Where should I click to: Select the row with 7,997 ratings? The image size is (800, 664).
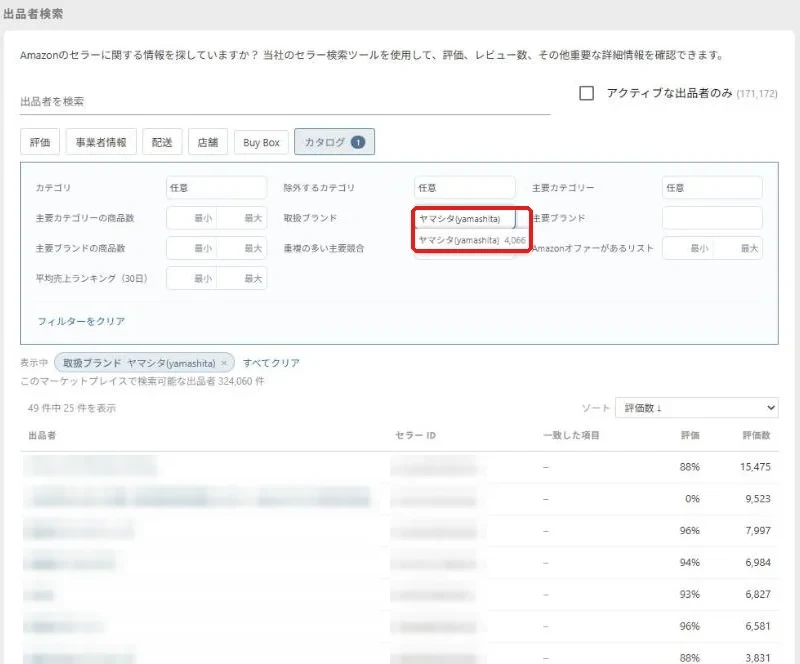click(399, 531)
